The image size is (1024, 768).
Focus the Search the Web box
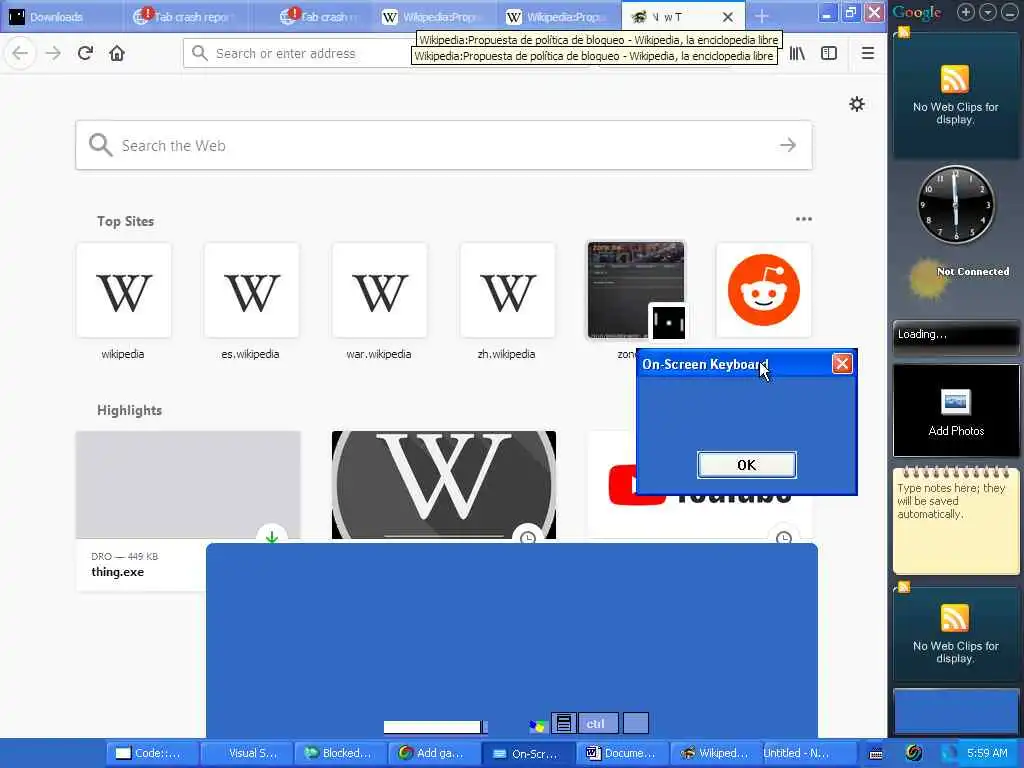tap(444, 145)
